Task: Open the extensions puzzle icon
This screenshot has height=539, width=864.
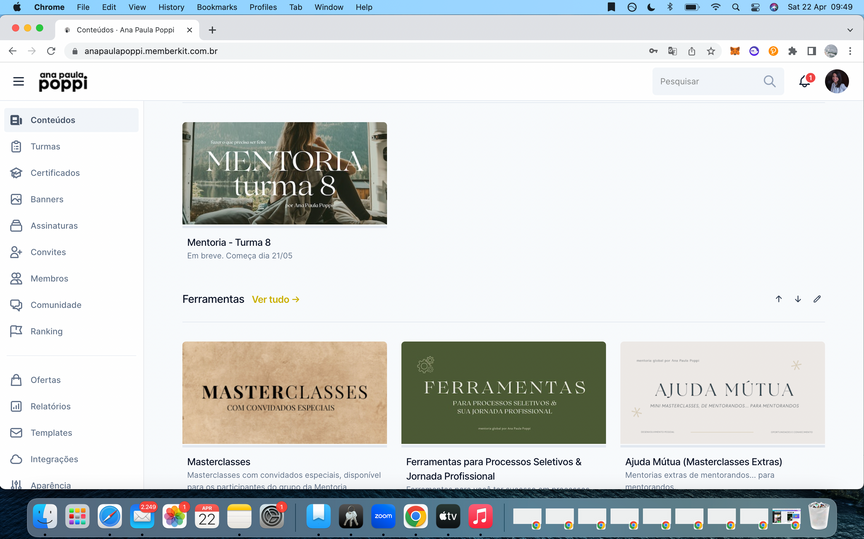Action: (792, 51)
